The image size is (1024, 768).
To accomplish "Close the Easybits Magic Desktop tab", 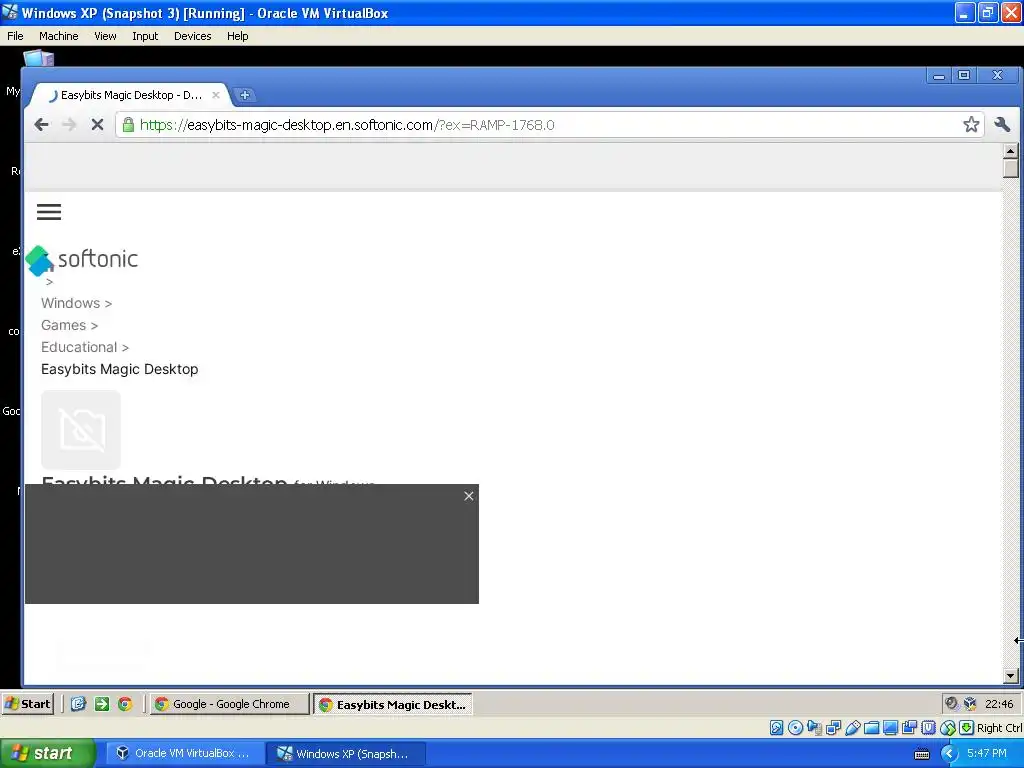I will 216,95.
